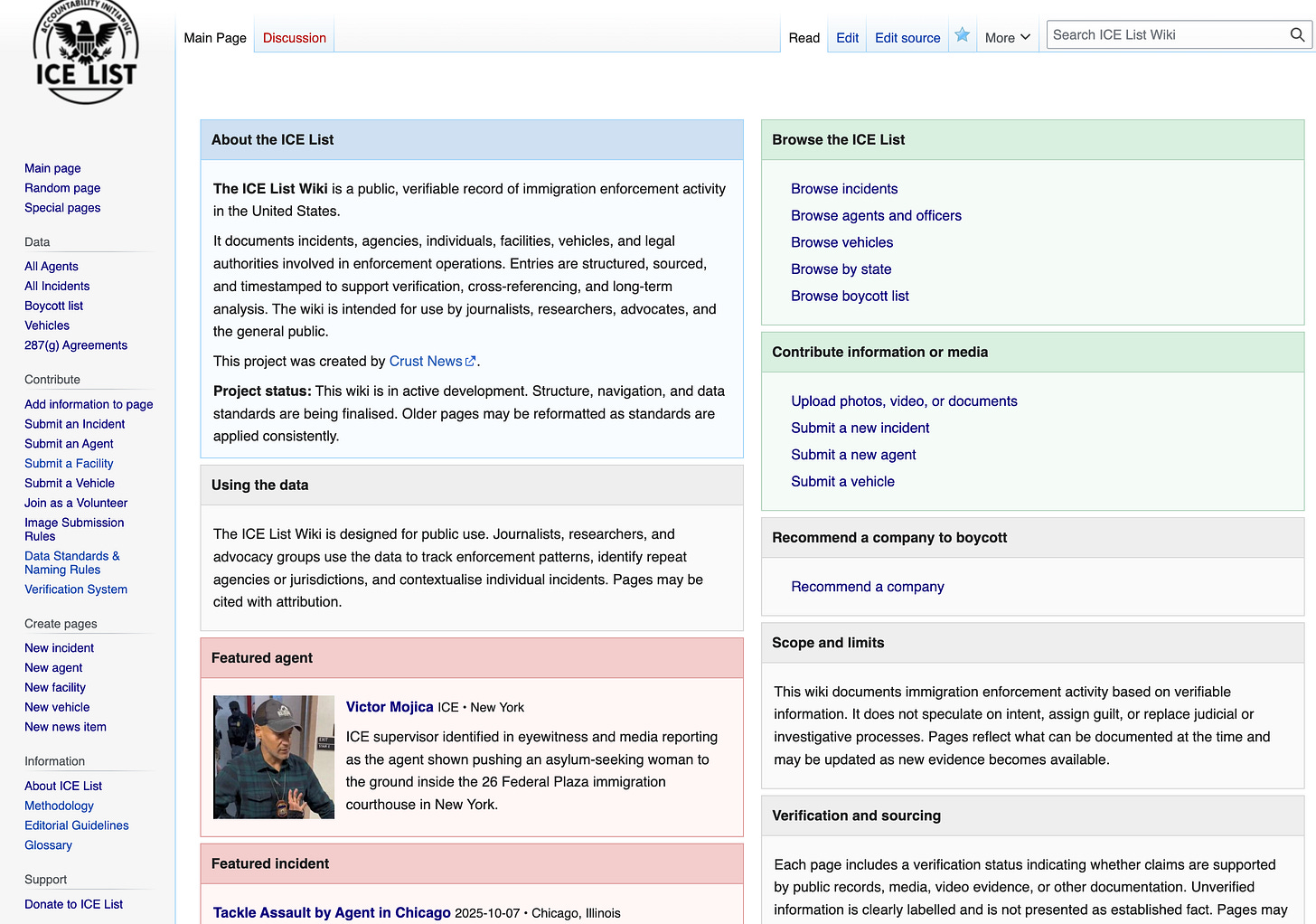Click Donate to ICE List
The height and width of the screenshot is (924, 1316).
tap(73, 904)
